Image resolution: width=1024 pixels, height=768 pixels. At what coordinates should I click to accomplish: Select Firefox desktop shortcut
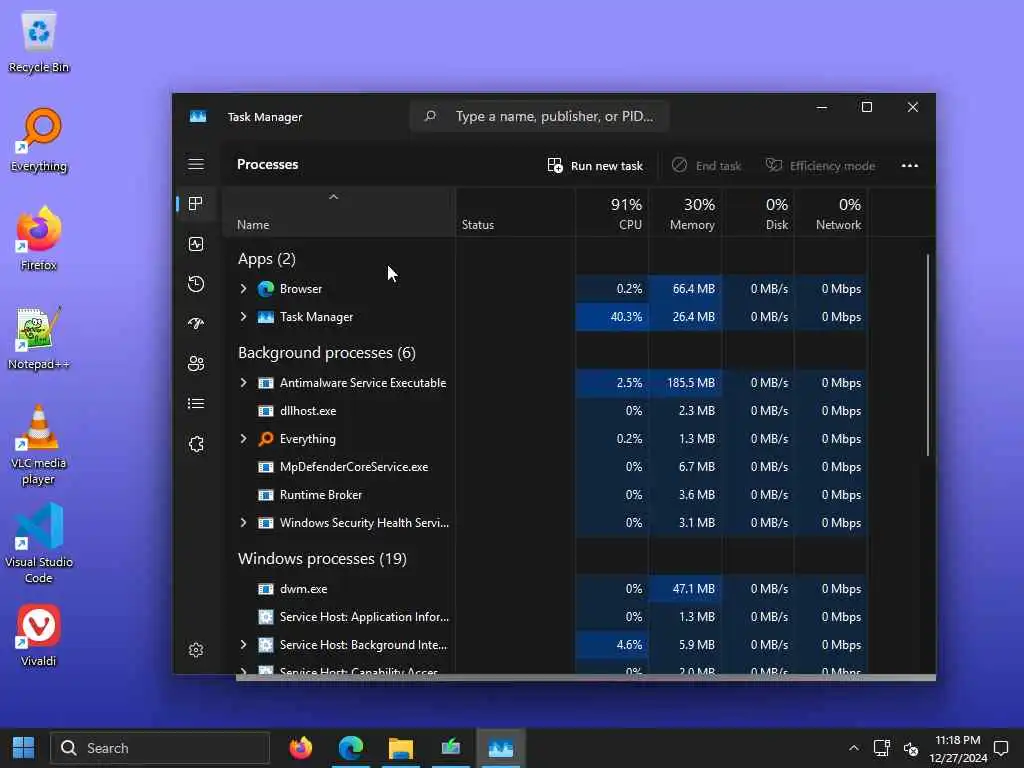pyautogui.click(x=39, y=239)
